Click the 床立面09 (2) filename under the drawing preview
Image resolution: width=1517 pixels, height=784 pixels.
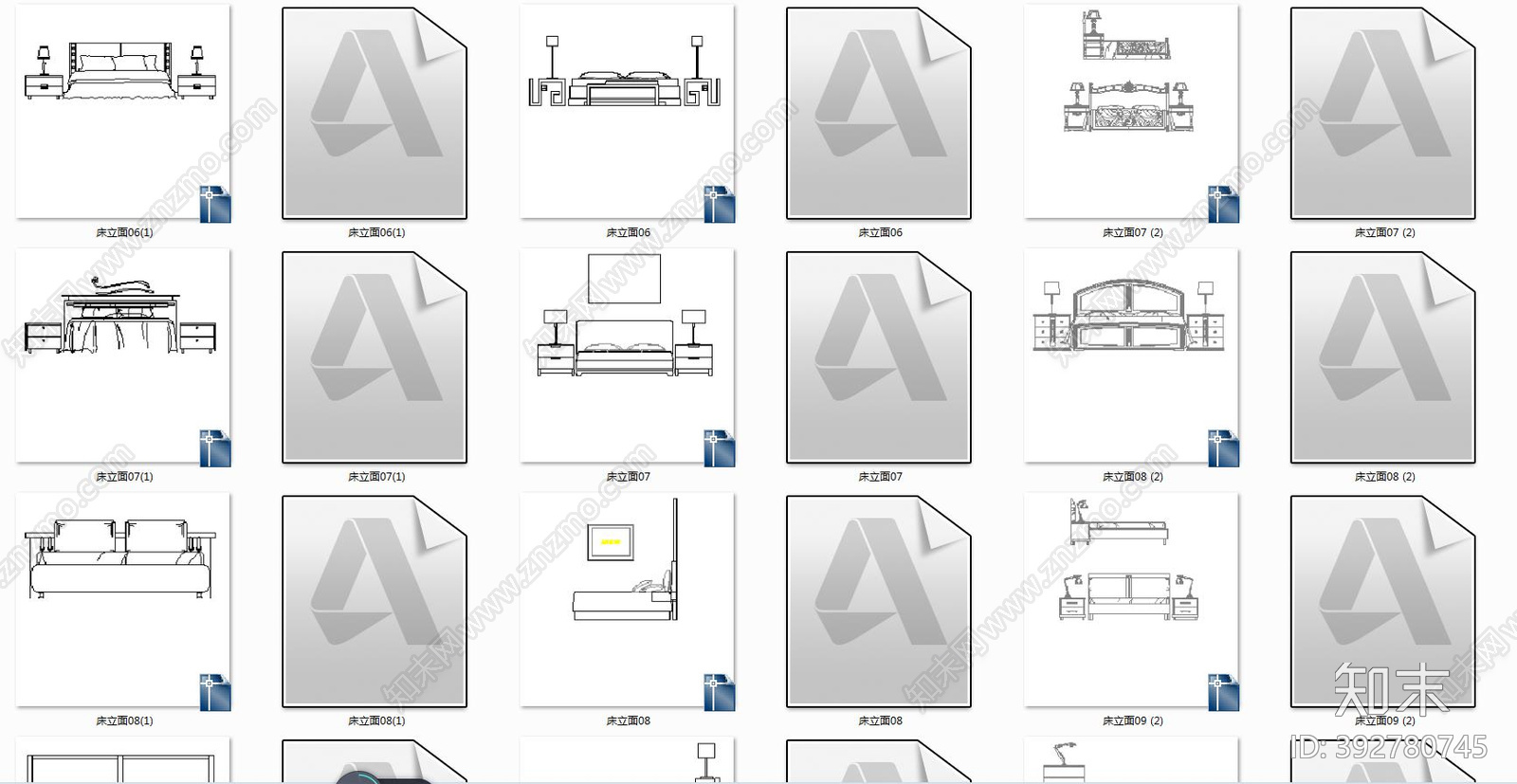pyautogui.click(x=1133, y=720)
